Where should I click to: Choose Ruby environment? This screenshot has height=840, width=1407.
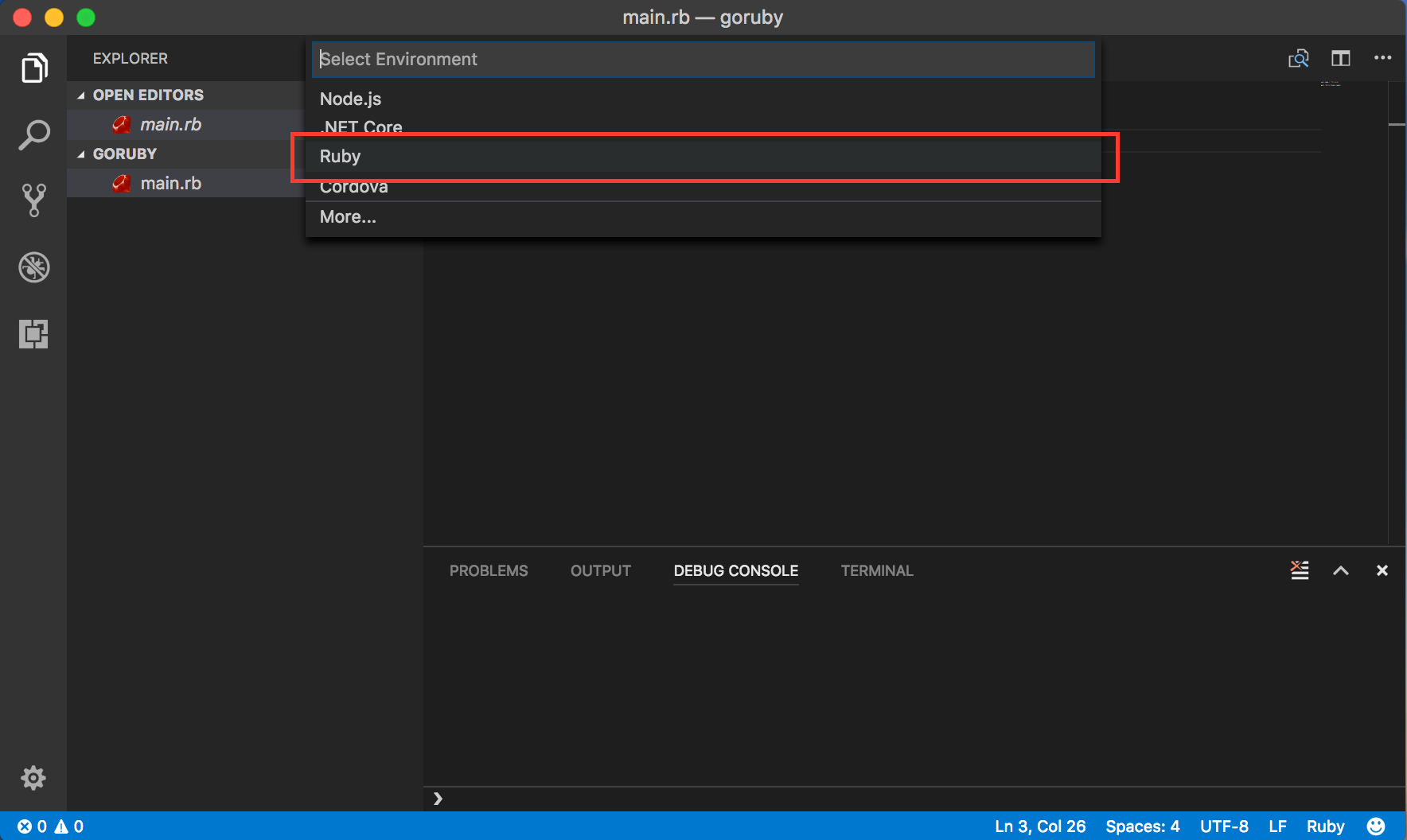[703, 156]
